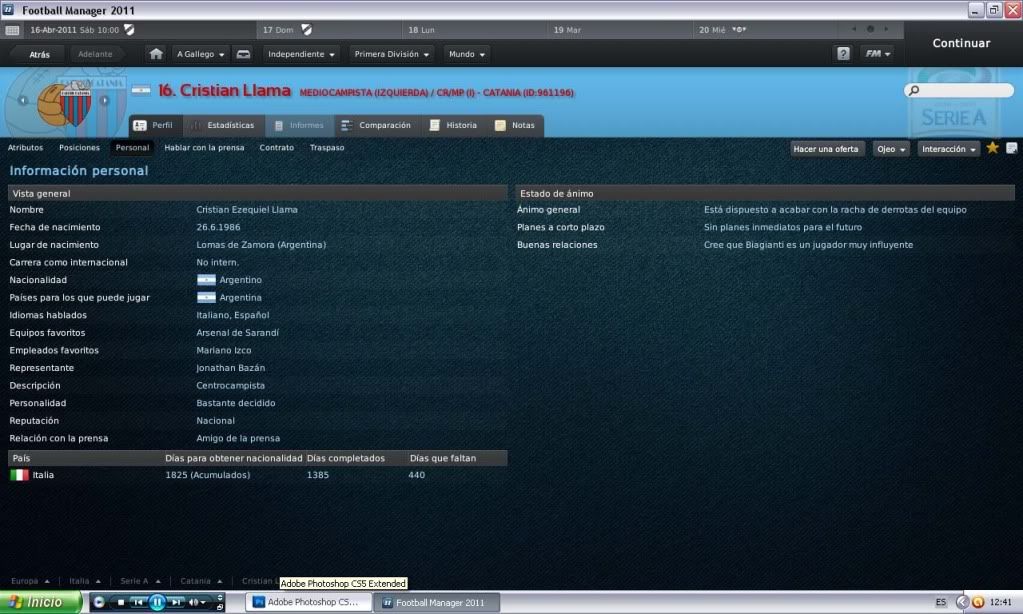Screen dimensions: 1023x614
Task: Open the Windows Inicio start button
Action: click(x=40, y=602)
